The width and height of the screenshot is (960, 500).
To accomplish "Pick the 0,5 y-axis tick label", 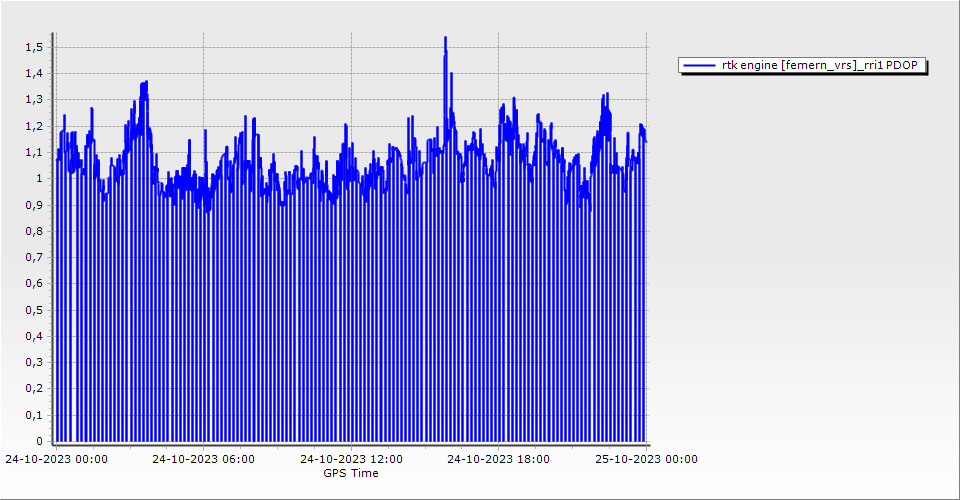I will tap(34, 310).
